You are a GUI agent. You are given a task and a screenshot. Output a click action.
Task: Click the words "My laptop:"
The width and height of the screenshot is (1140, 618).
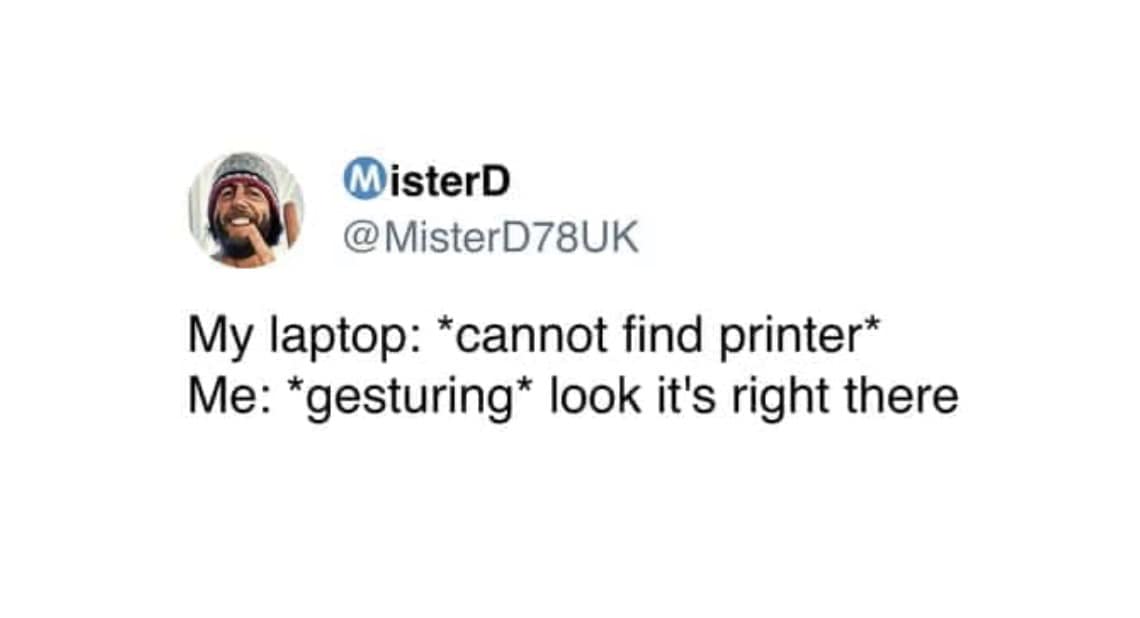point(303,337)
